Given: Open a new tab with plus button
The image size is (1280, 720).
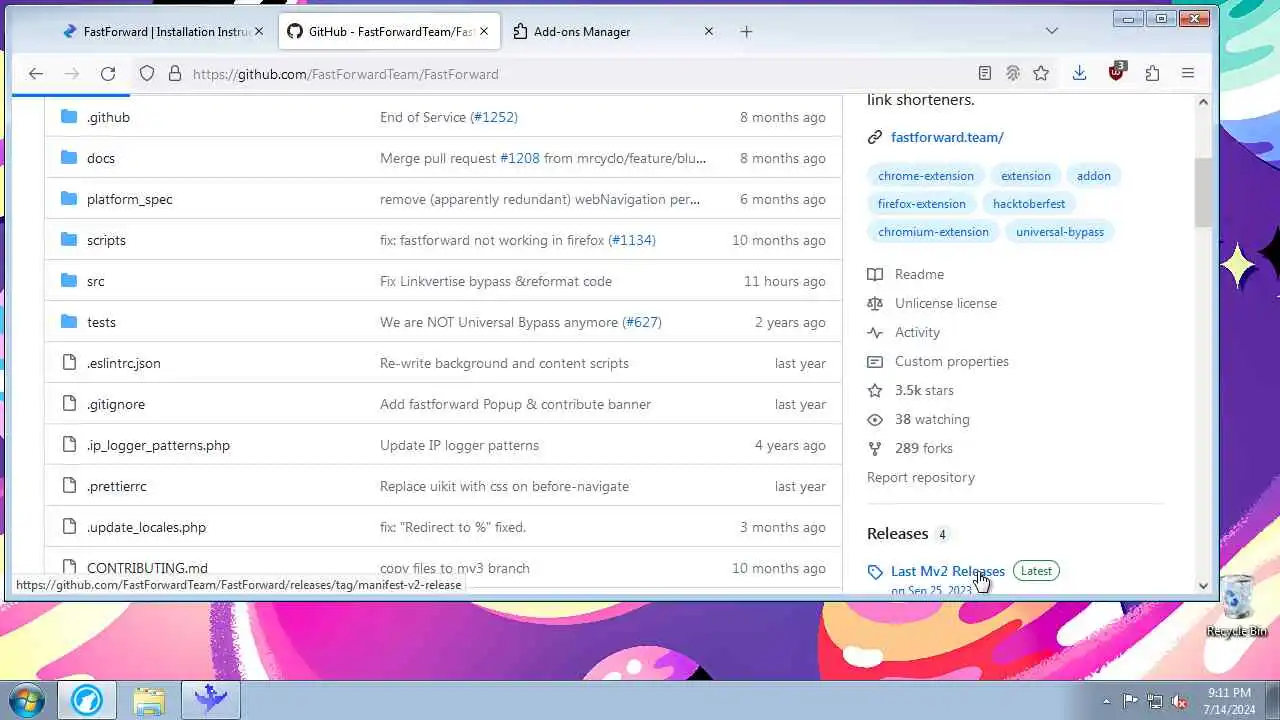Looking at the screenshot, I should tap(746, 31).
